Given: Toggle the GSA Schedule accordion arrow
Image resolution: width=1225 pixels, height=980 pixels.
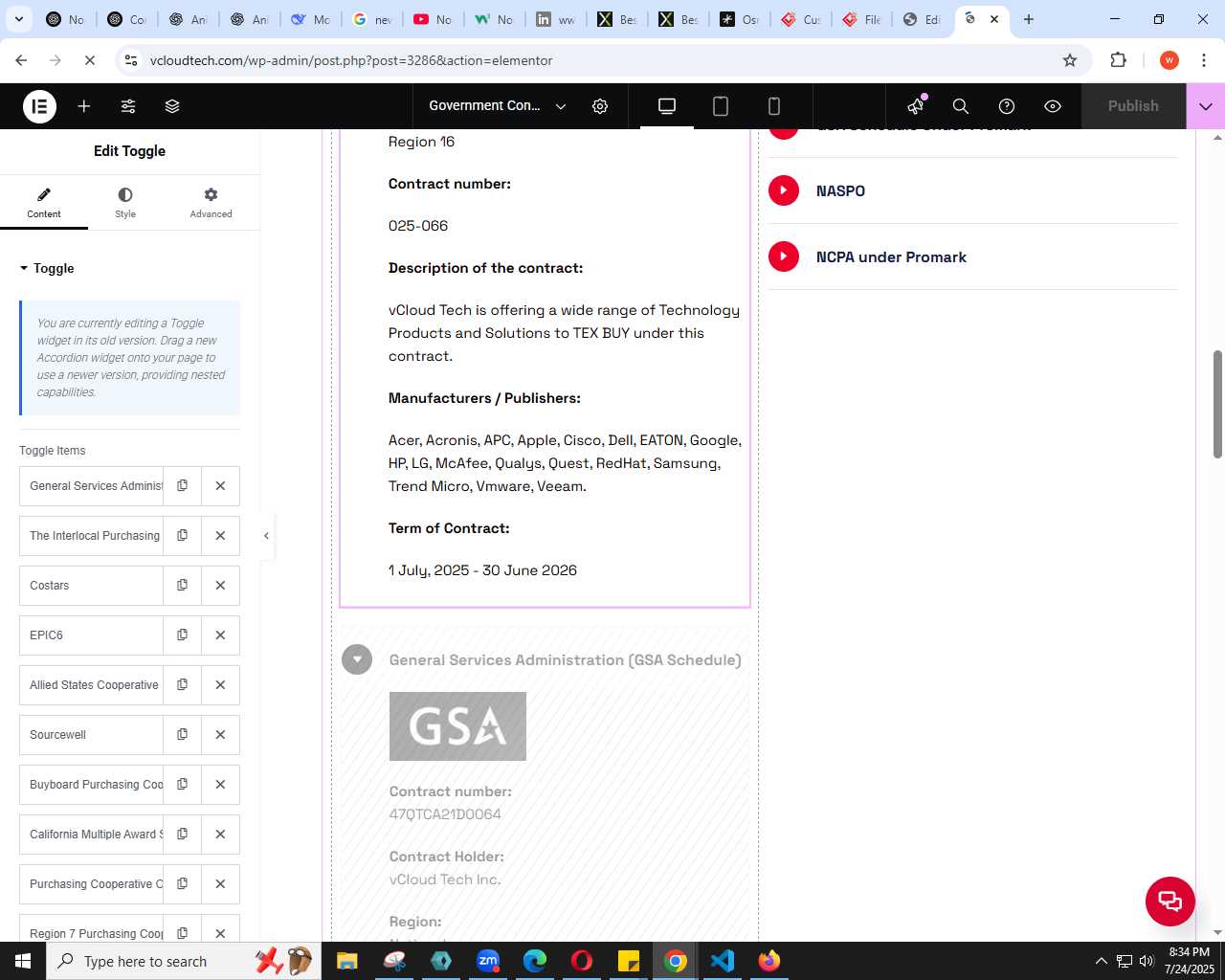Looking at the screenshot, I should (357, 659).
